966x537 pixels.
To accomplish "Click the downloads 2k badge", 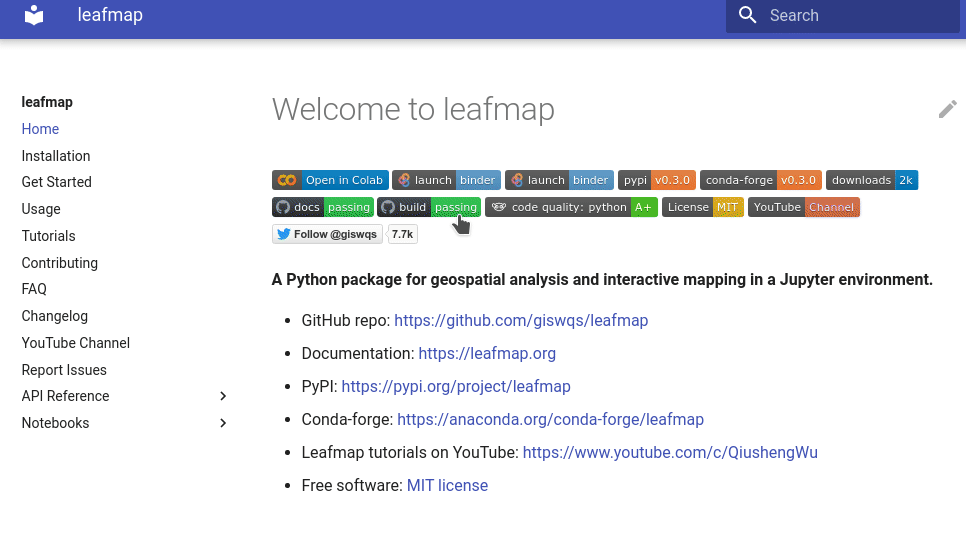I will click(x=872, y=180).
